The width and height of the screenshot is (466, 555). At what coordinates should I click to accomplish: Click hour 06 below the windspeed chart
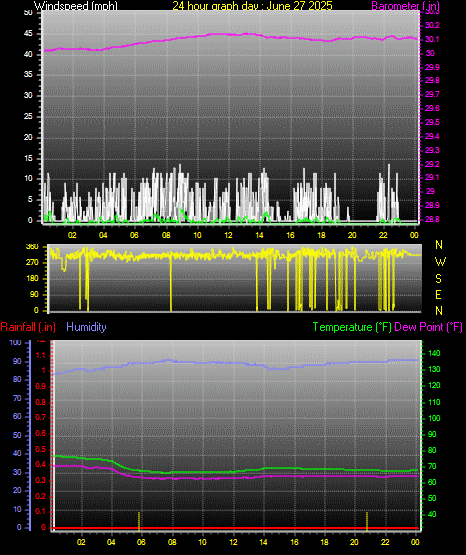click(134, 235)
